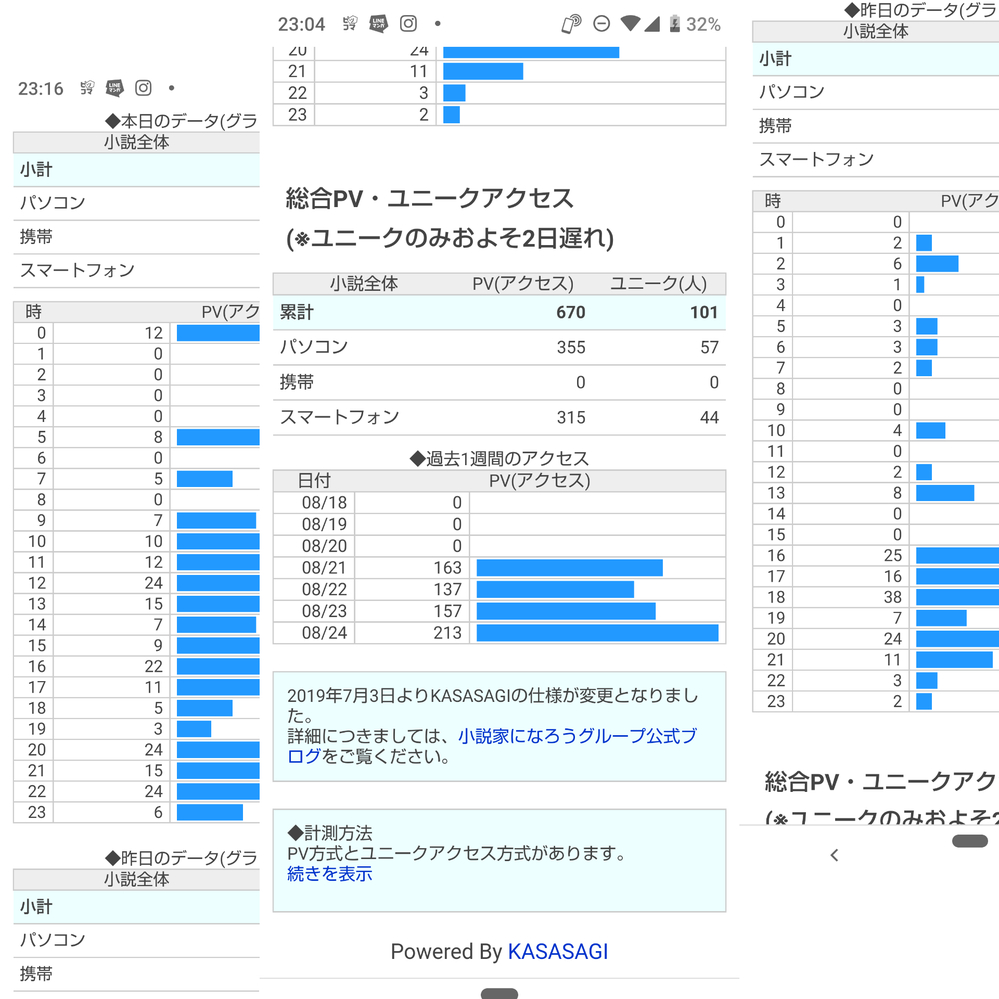Select the 累計 row in the total PV table

(499, 313)
